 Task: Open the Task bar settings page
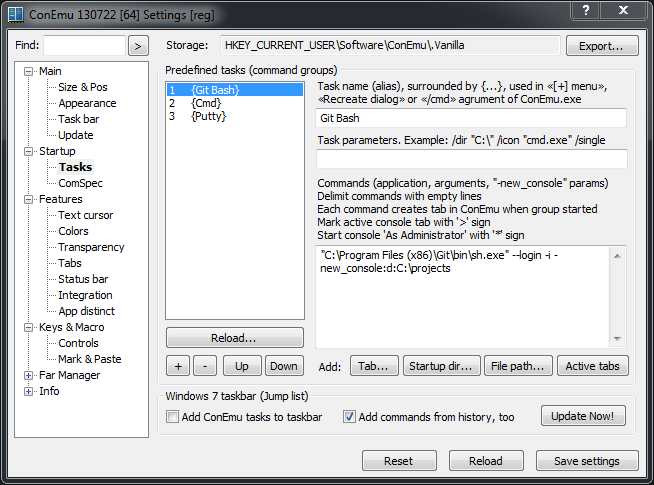click(x=78, y=119)
